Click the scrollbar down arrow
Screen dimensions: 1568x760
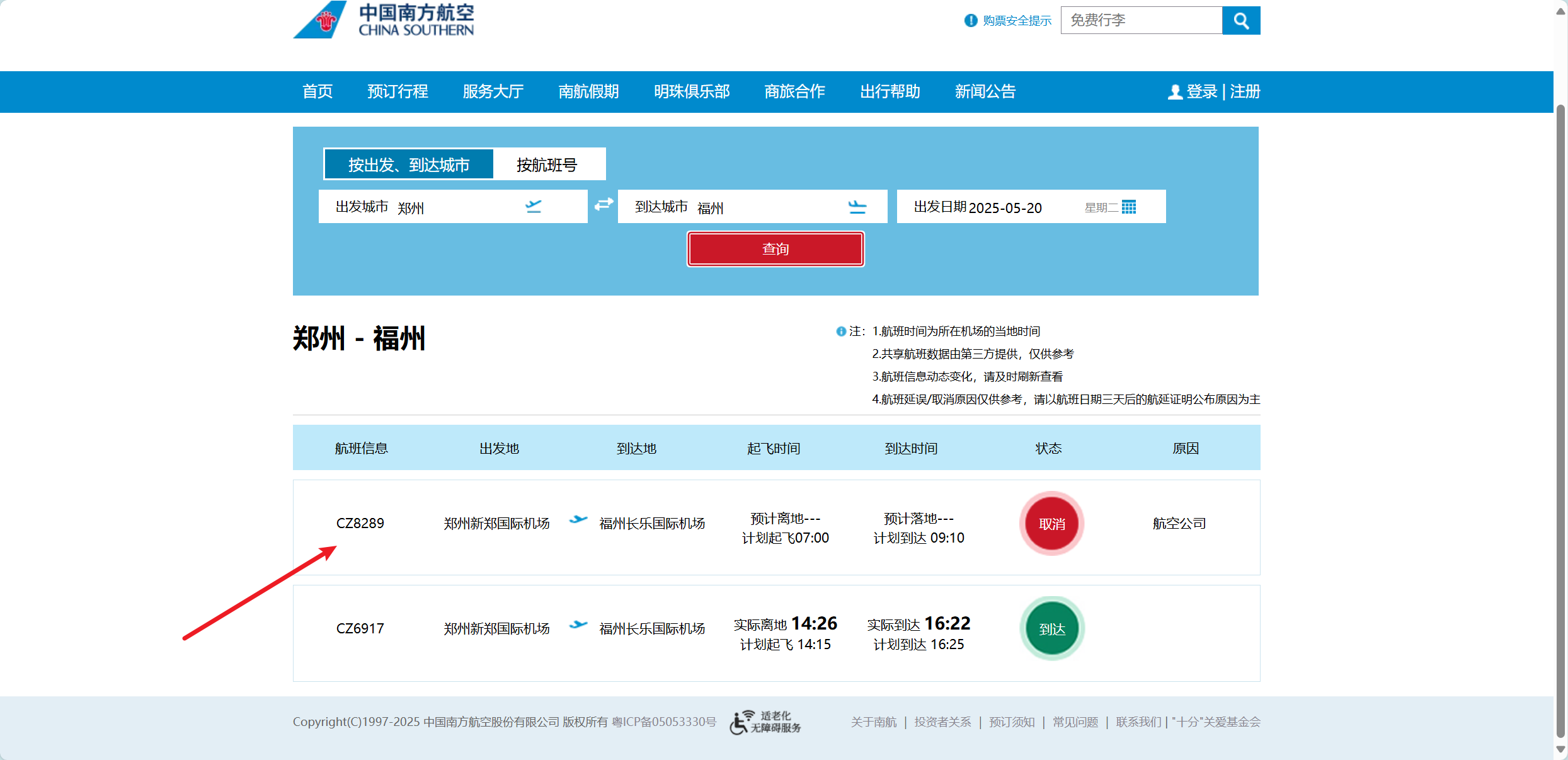coord(1560,749)
